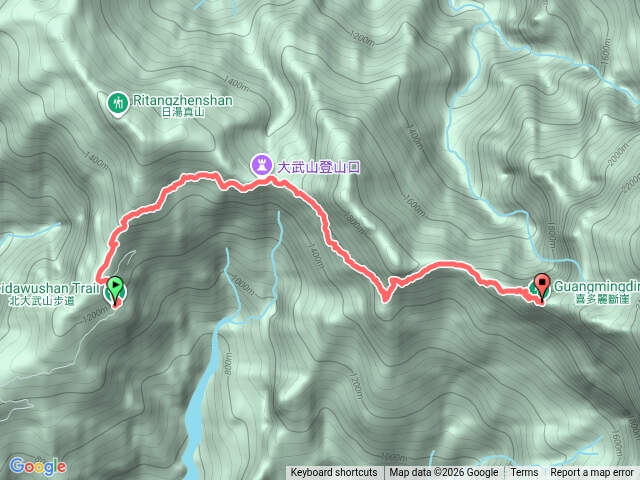
Task: Click the Beidawushan Trail label text
Action: (49, 287)
